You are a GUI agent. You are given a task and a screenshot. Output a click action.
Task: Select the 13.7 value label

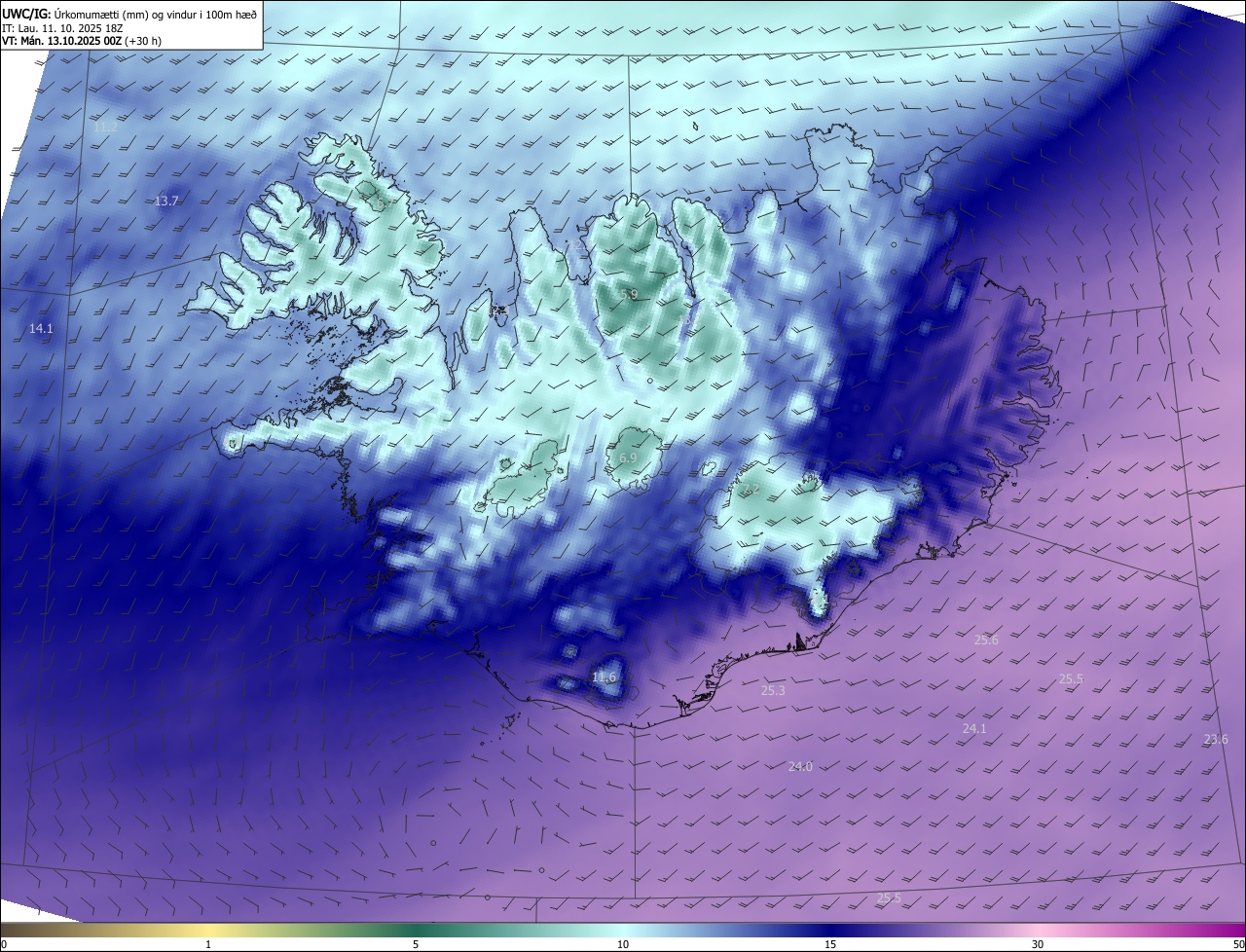click(166, 201)
